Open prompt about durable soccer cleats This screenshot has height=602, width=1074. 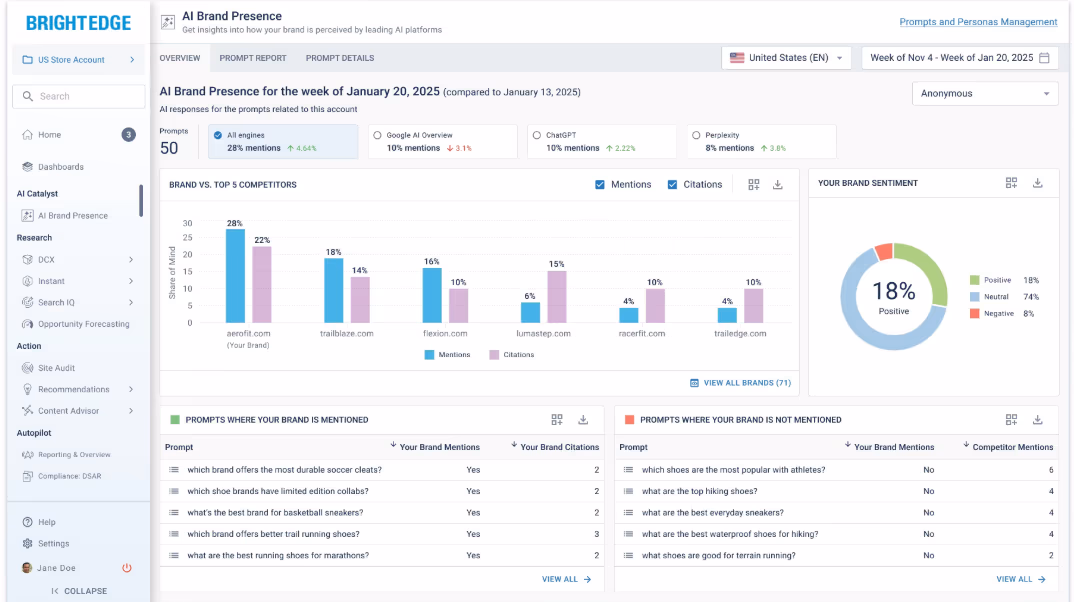[x=284, y=470]
